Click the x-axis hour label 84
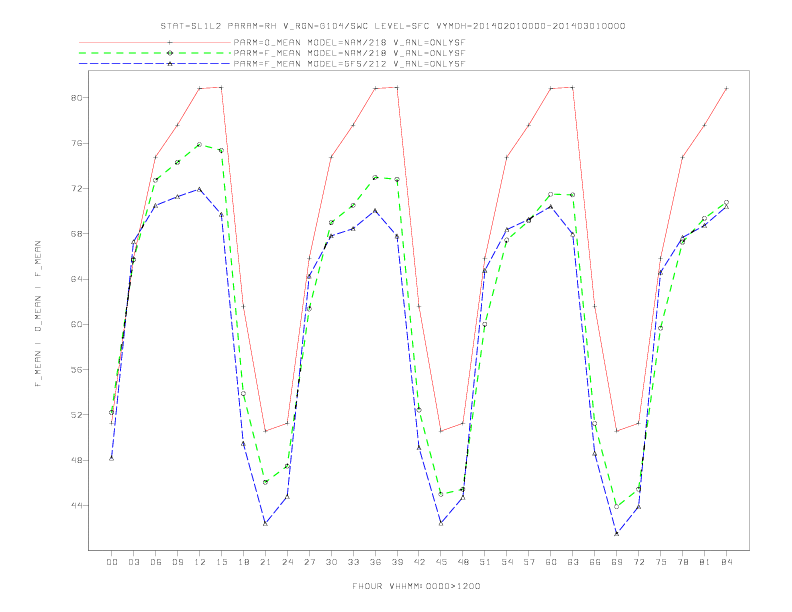 tap(727, 562)
